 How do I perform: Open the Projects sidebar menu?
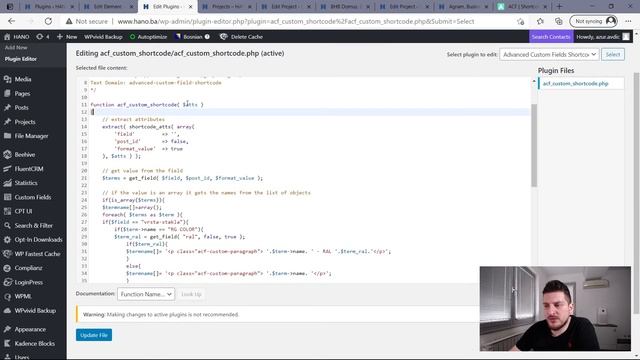click(25, 122)
